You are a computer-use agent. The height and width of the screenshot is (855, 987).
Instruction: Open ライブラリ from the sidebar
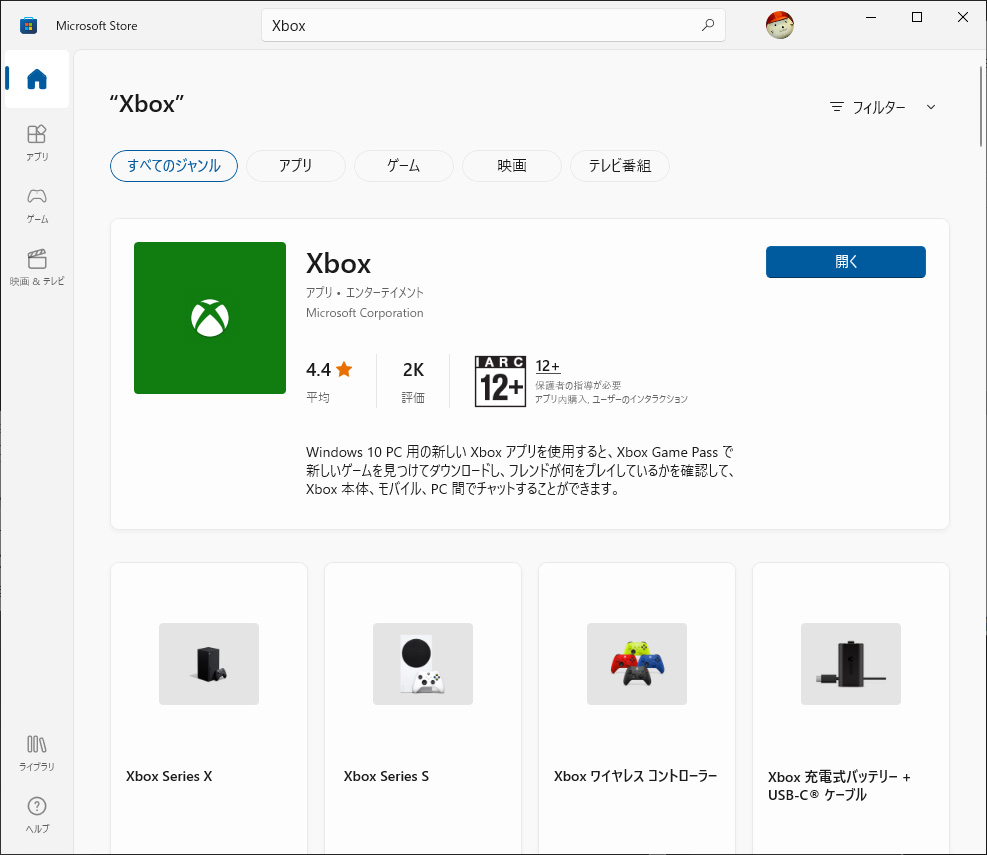tap(36, 751)
